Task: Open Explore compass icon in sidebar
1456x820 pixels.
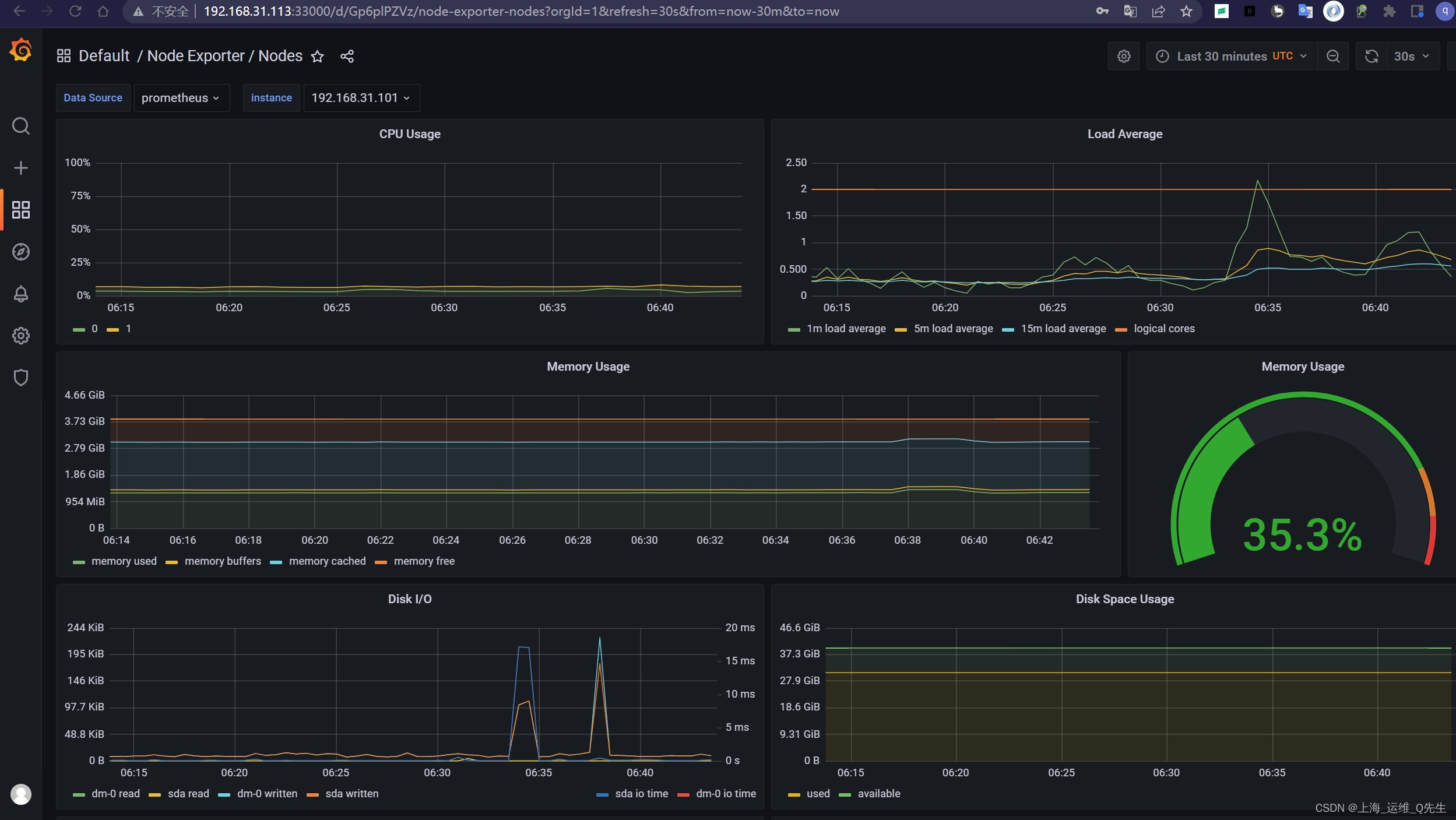Action: point(21,252)
